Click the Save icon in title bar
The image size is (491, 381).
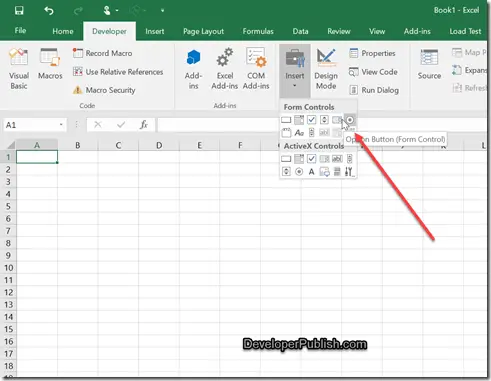pos(19,10)
